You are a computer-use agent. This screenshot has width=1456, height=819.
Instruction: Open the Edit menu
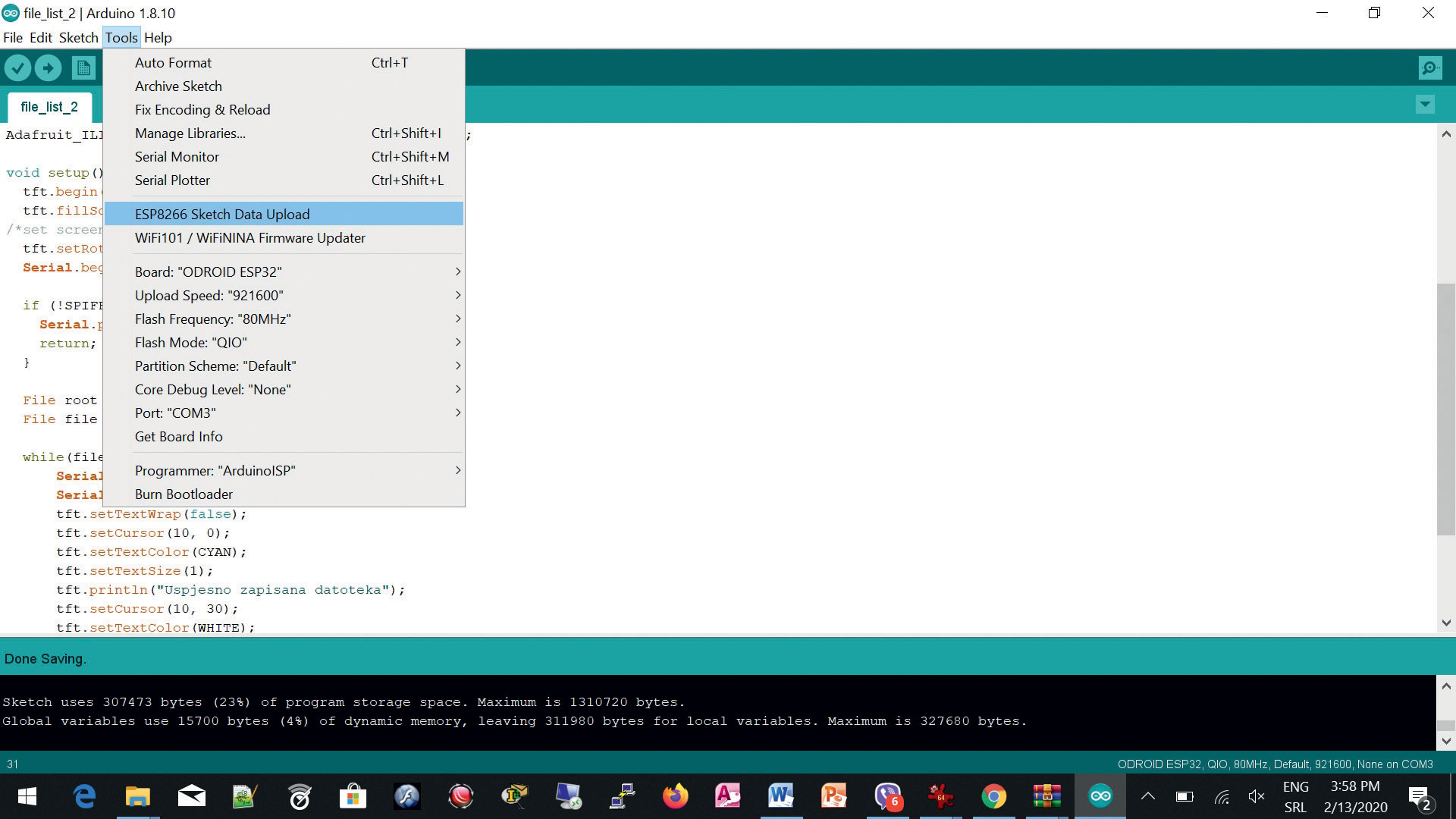point(40,37)
